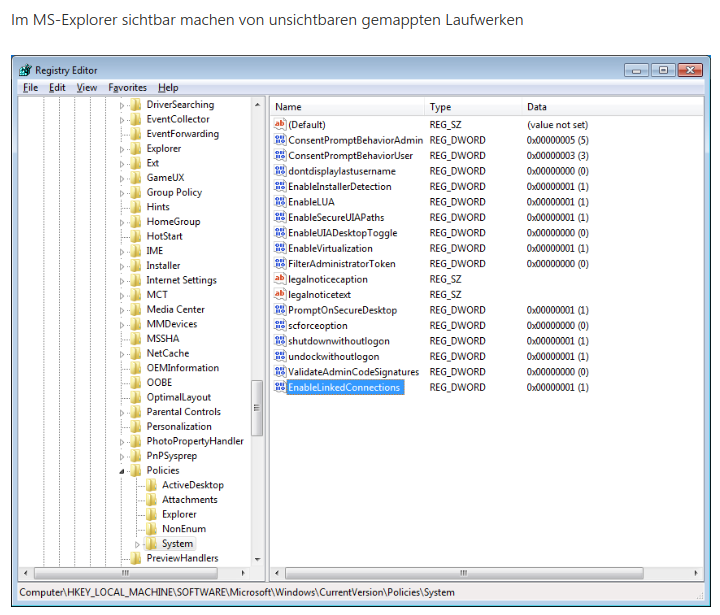Viewport: 720px width, 615px height.
Task: Open the Favorites menu
Action: coord(127,87)
